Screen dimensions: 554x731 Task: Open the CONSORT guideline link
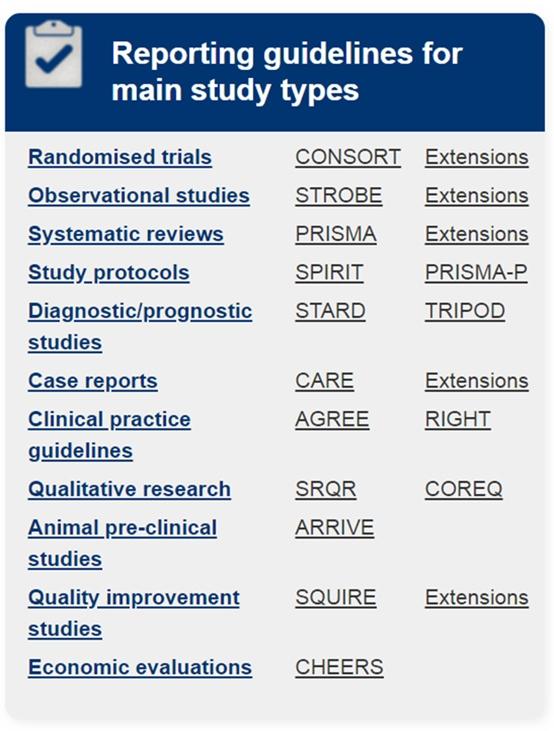[348, 157]
